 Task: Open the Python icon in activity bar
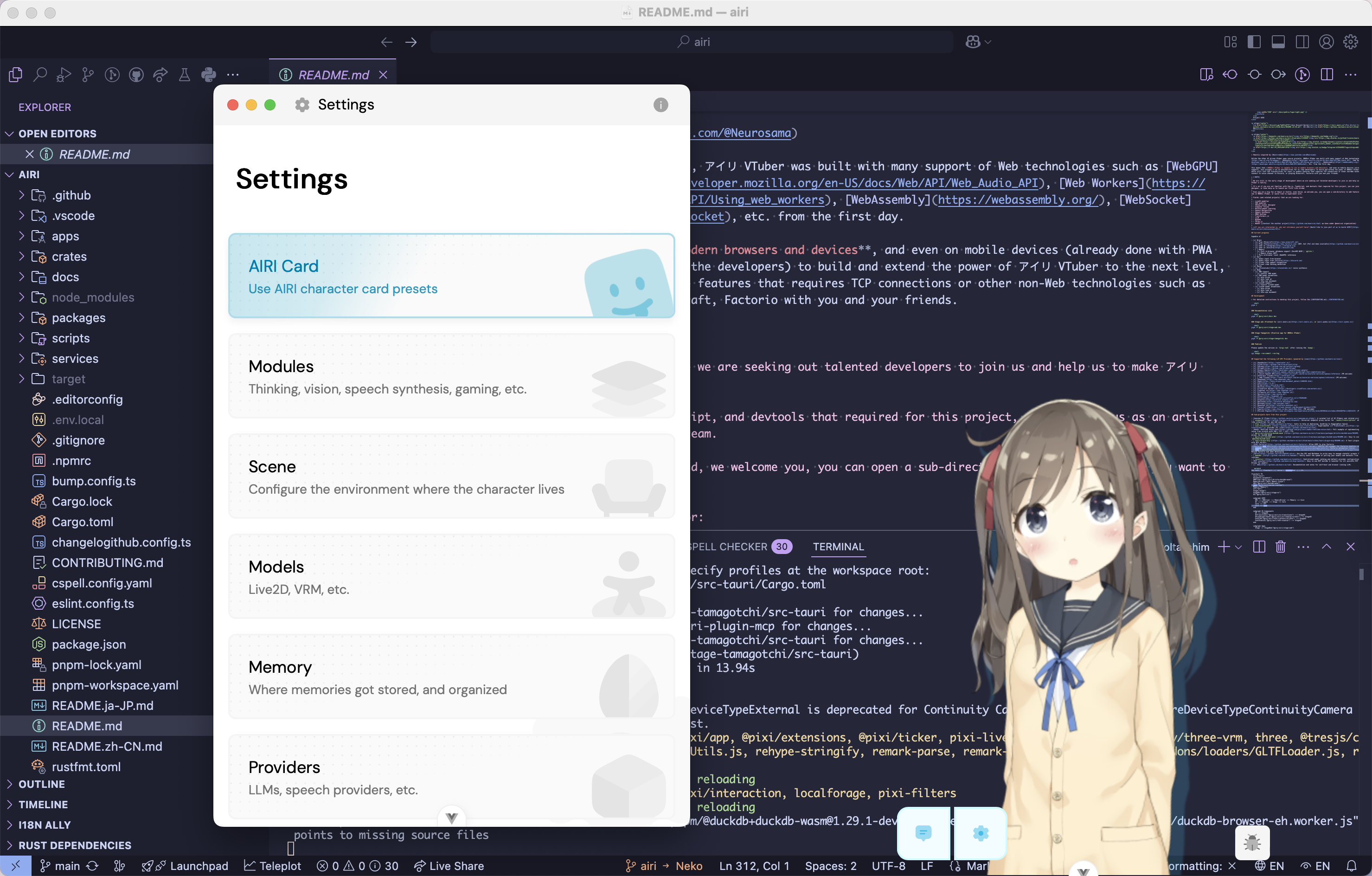click(x=209, y=75)
